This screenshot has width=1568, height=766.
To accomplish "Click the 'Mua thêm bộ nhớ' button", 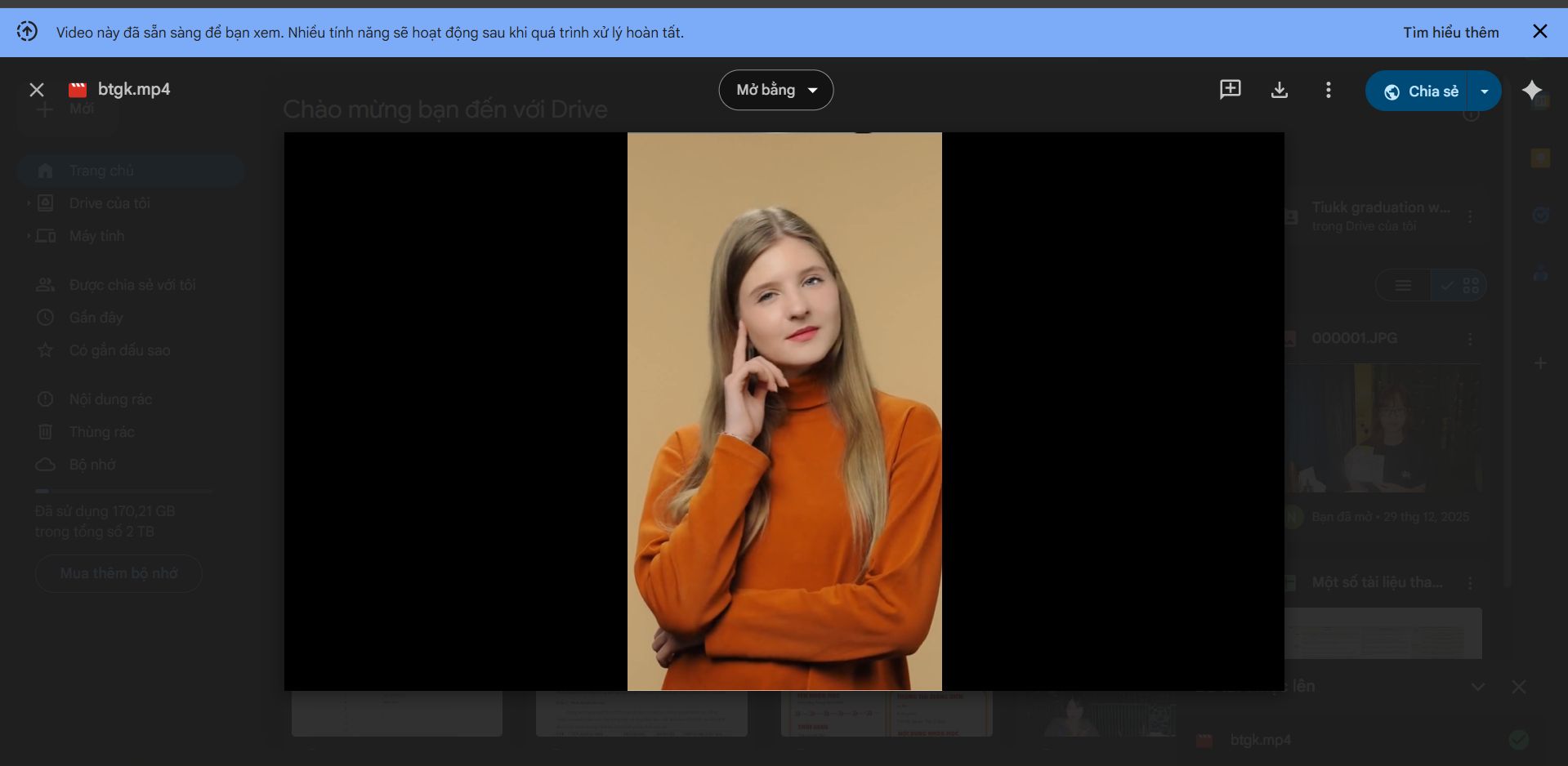I will pyautogui.click(x=118, y=573).
